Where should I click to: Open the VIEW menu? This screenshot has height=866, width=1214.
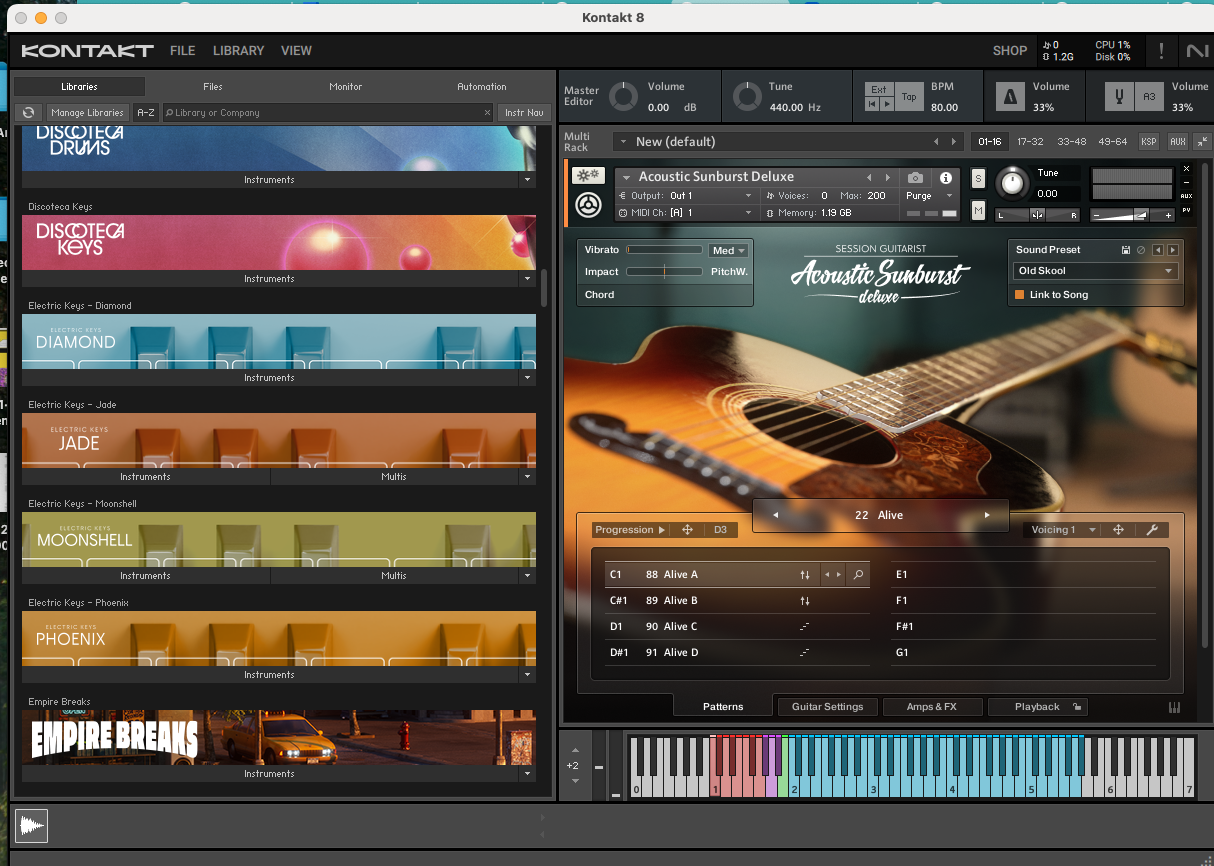(296, 51)
